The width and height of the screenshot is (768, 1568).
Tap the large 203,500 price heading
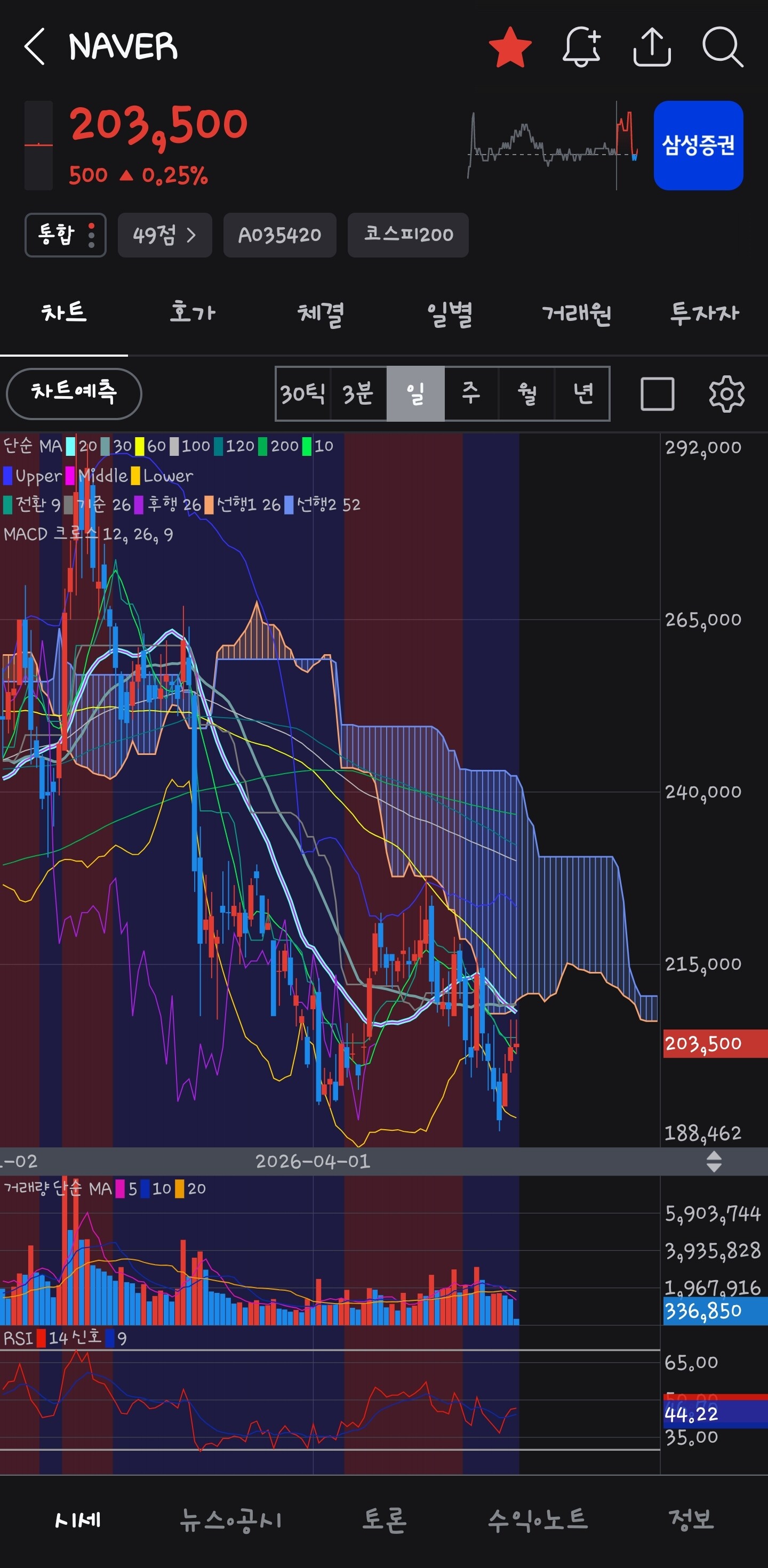point(158,126)
